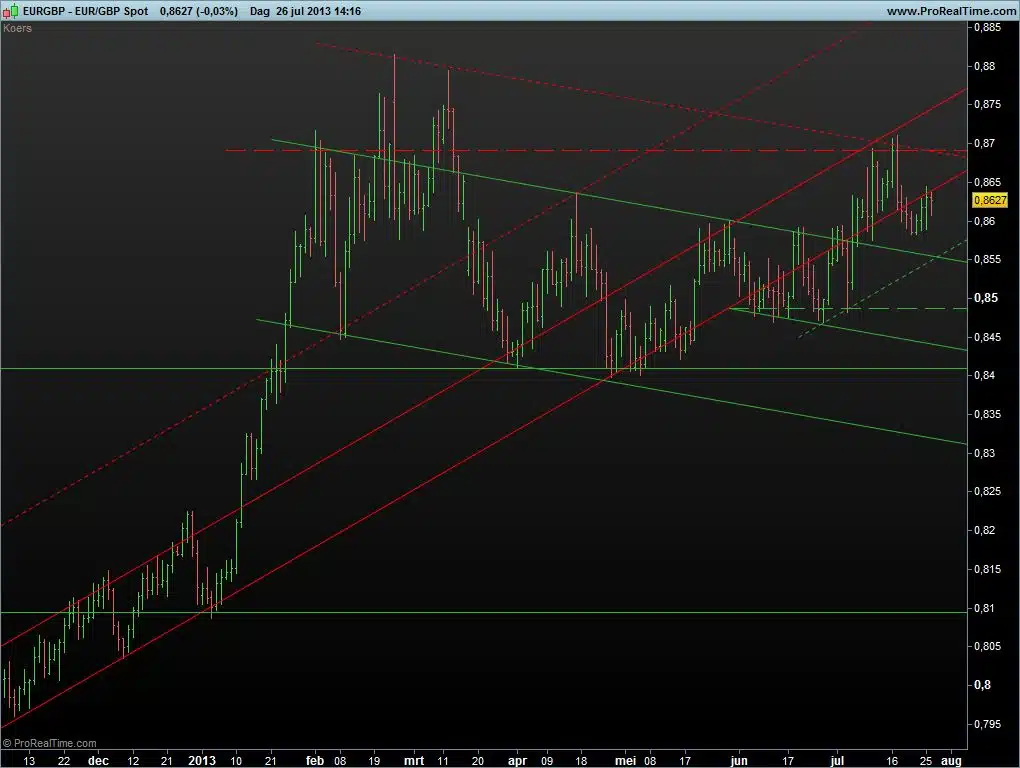Viewport: 1020px width, 768px height.
Task: Click the EURGBP - EUR/GBP Spot title
Action: click(x=85, y=11)
